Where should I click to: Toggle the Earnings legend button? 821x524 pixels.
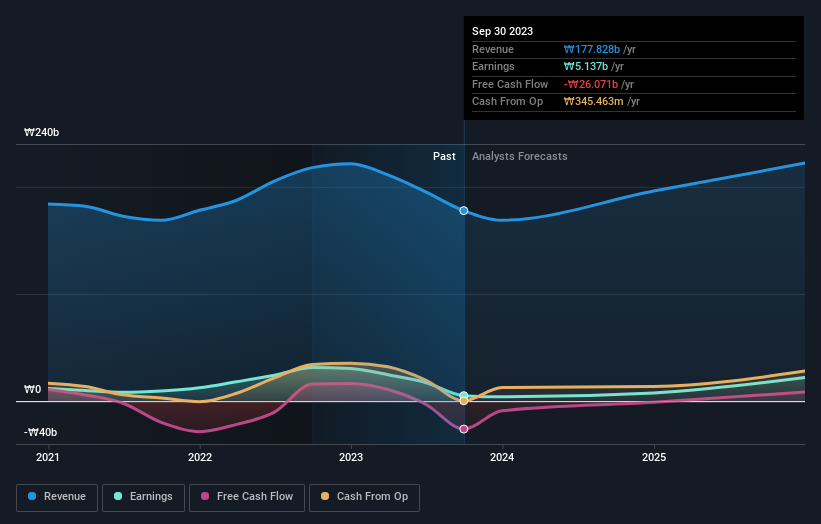(x=143, y=497)
